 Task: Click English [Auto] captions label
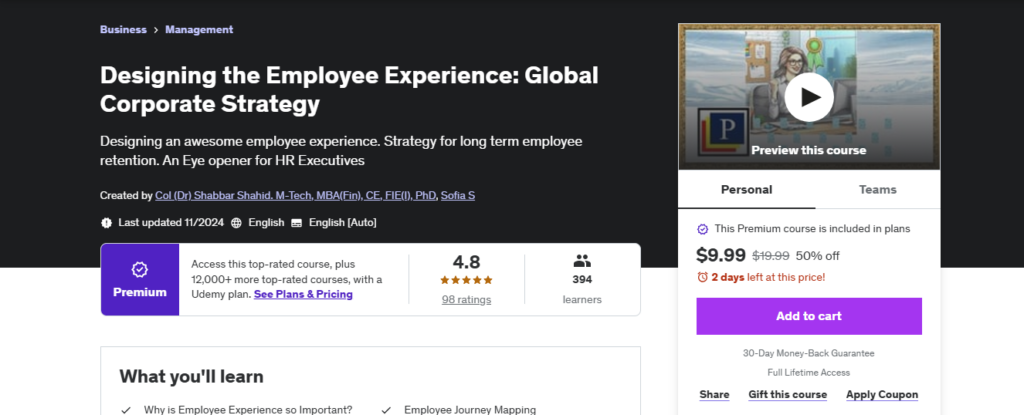pos(343,223)
